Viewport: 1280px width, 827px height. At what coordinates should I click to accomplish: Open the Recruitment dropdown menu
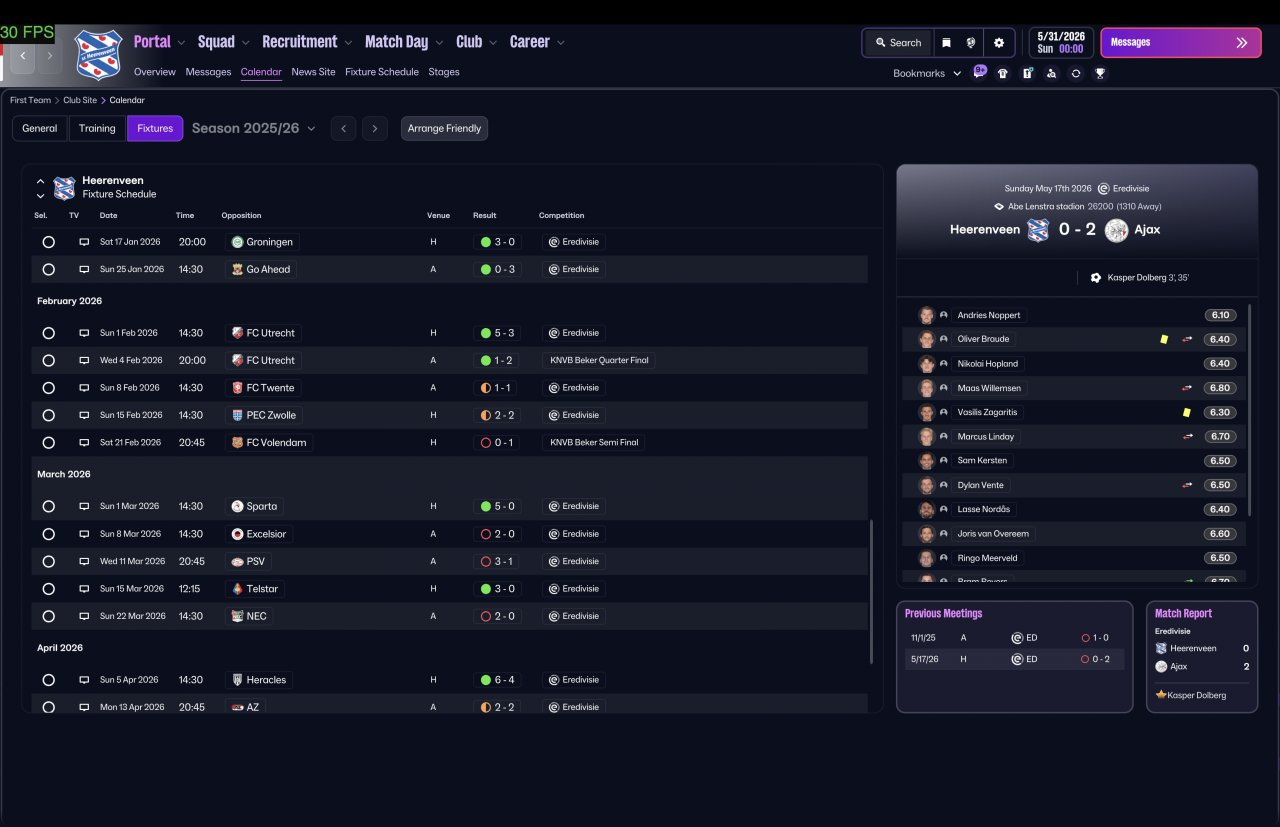pos(307,42)
